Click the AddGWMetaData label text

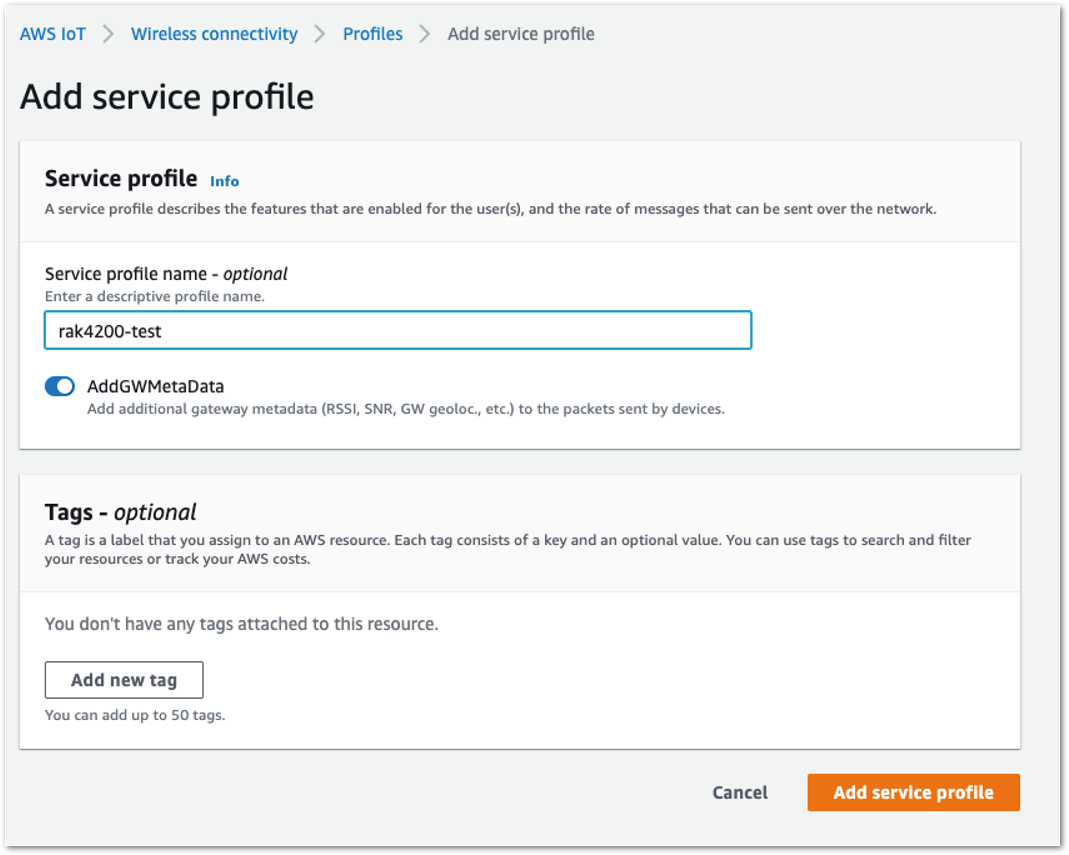[155, 387]
